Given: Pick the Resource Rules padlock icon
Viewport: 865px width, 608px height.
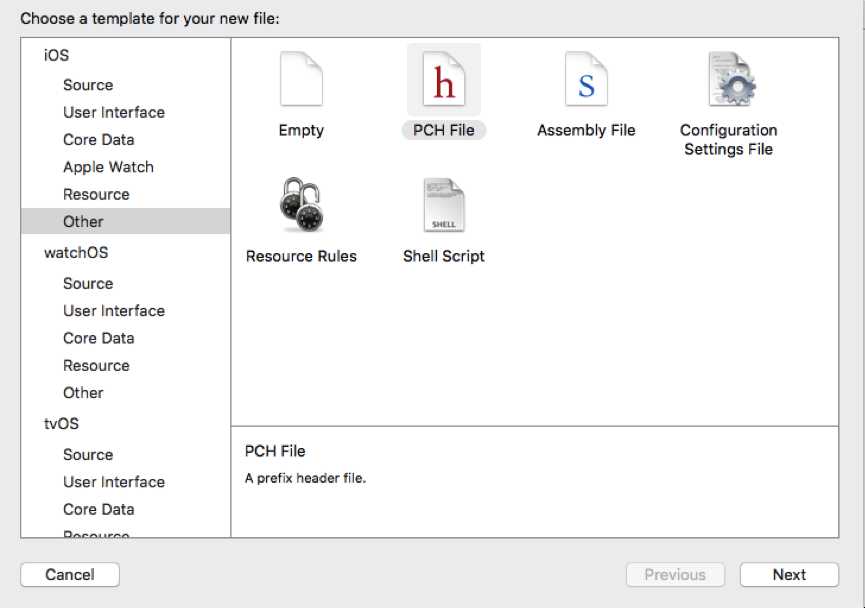Looking at the screenshot, I should [x=301, y=204].
